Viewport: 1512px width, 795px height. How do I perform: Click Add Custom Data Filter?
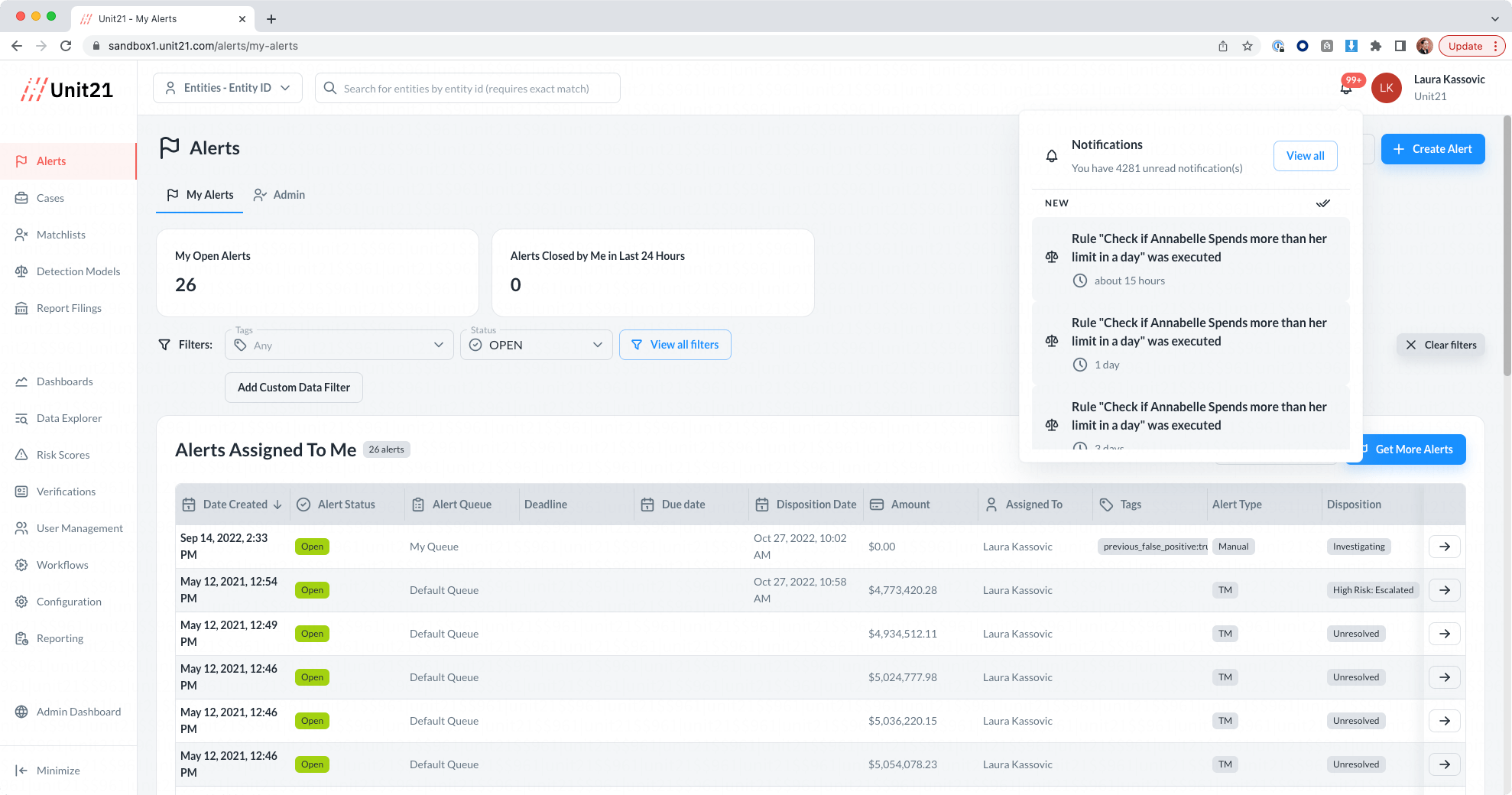(x=294, y=388)
